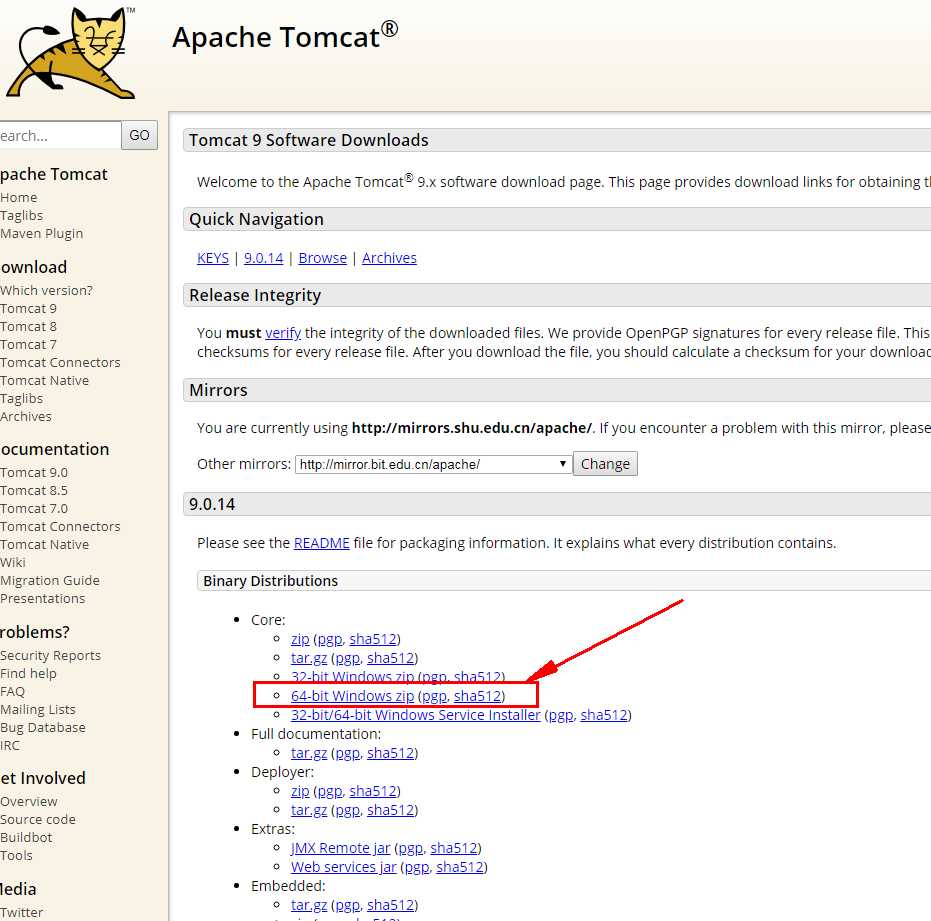Image resolution: width=931 pixels, height=921 pixels.
Task: Open Tomcat Native under Download section
Action: coord(45,381)
